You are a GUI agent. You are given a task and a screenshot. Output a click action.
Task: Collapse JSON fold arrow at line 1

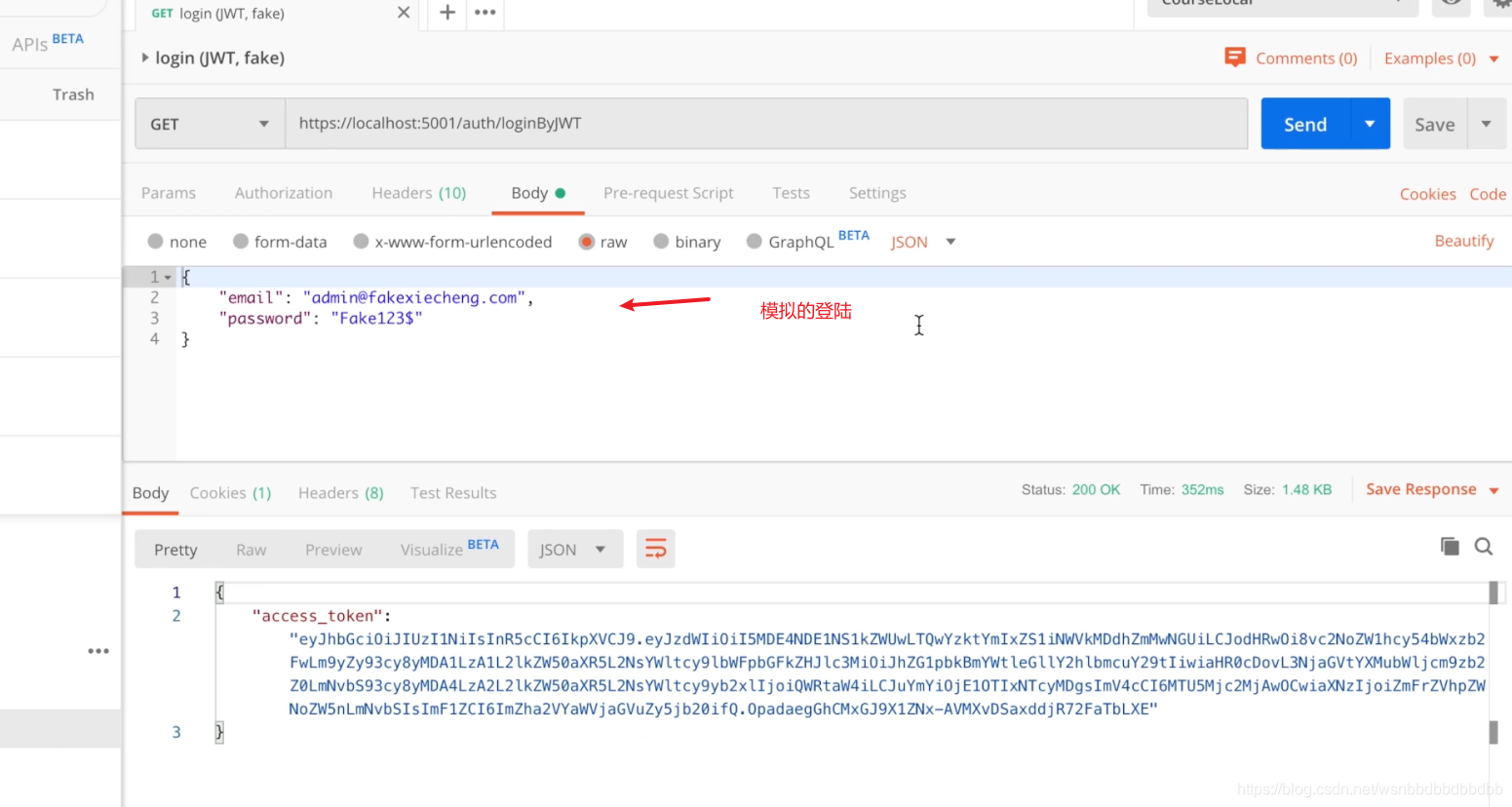pos(168,278)
